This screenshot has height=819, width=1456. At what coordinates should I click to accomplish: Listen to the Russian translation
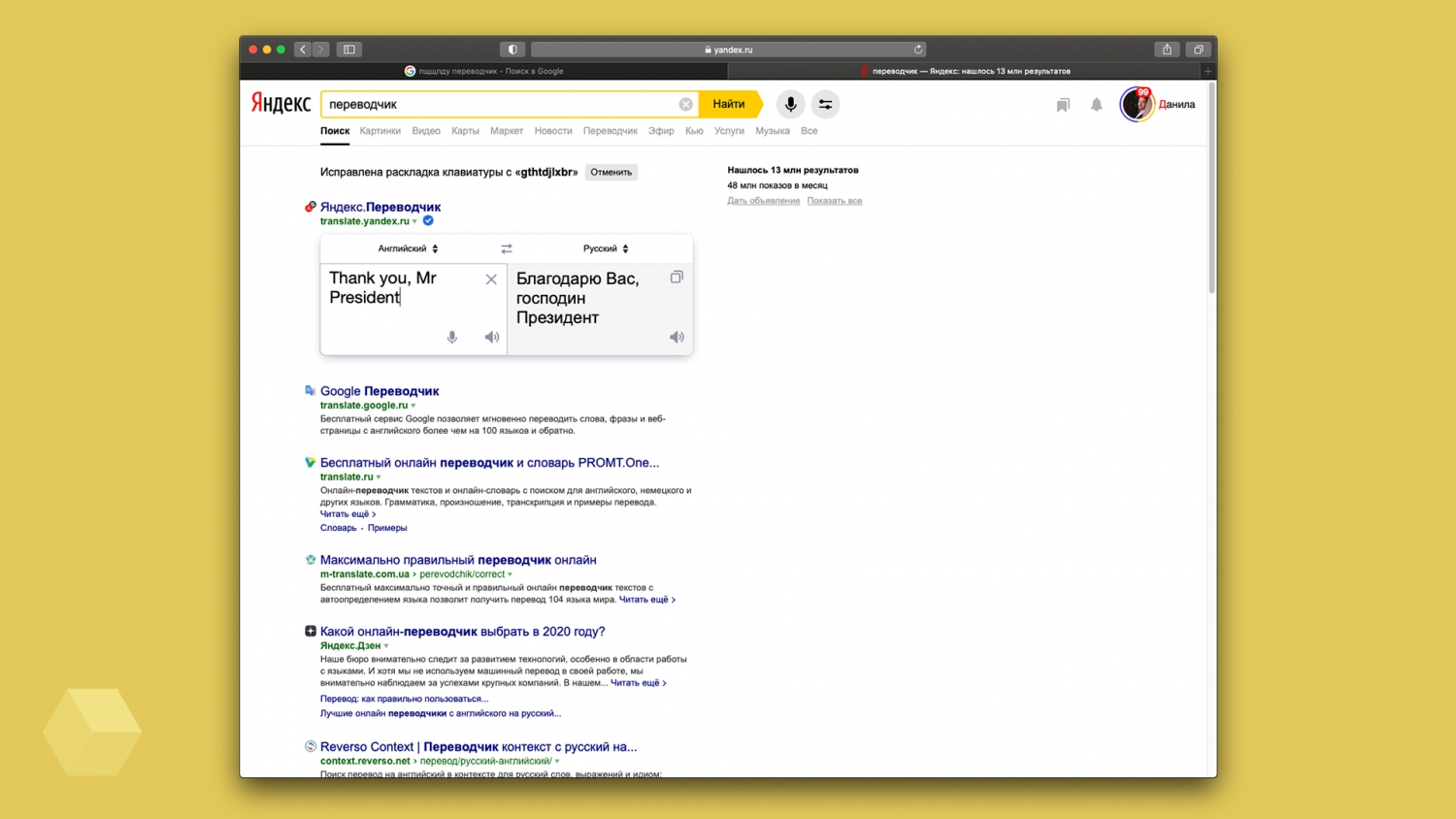click(677, 337)
